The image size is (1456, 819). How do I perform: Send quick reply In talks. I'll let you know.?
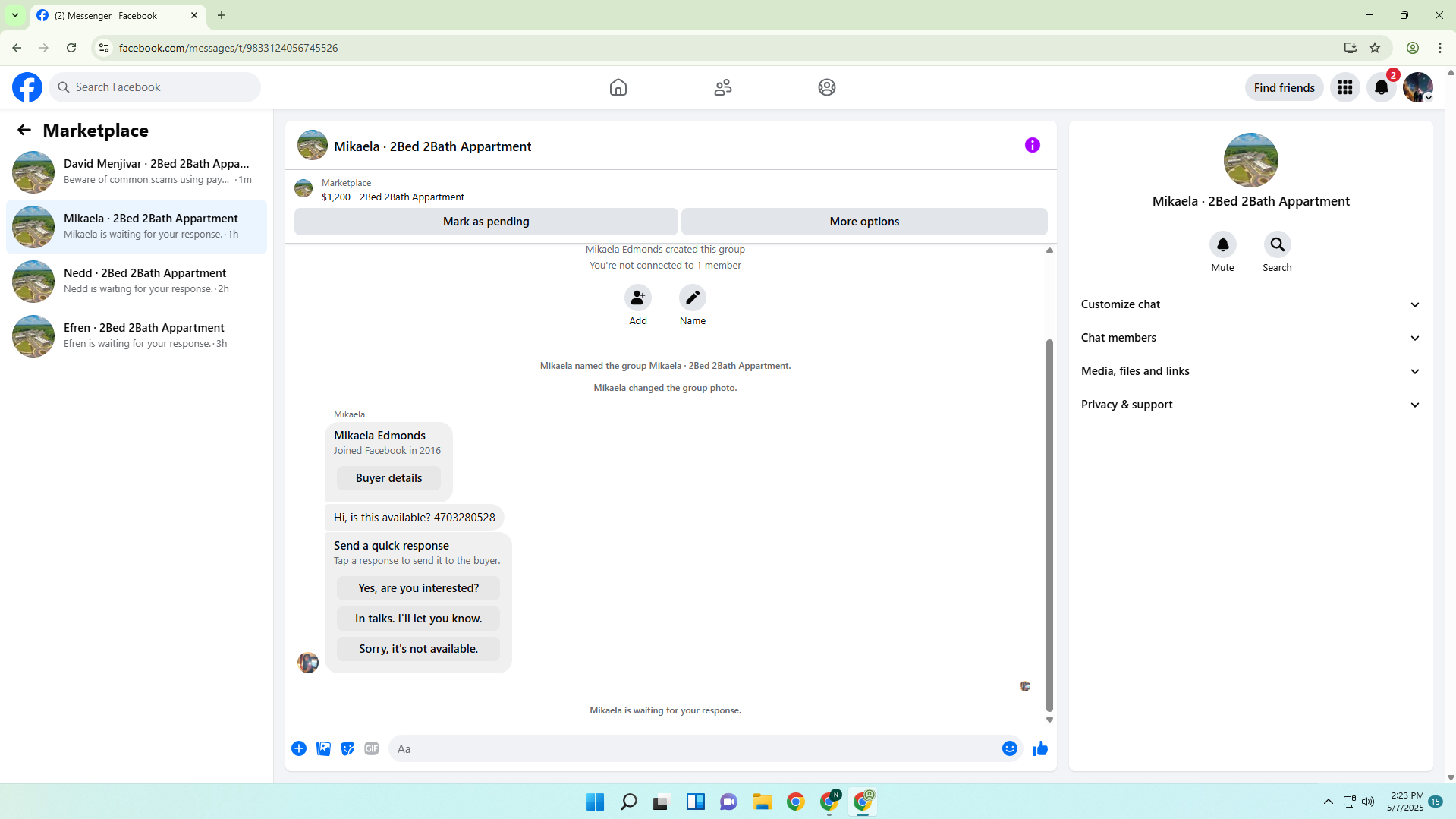(x=418, y=619)
